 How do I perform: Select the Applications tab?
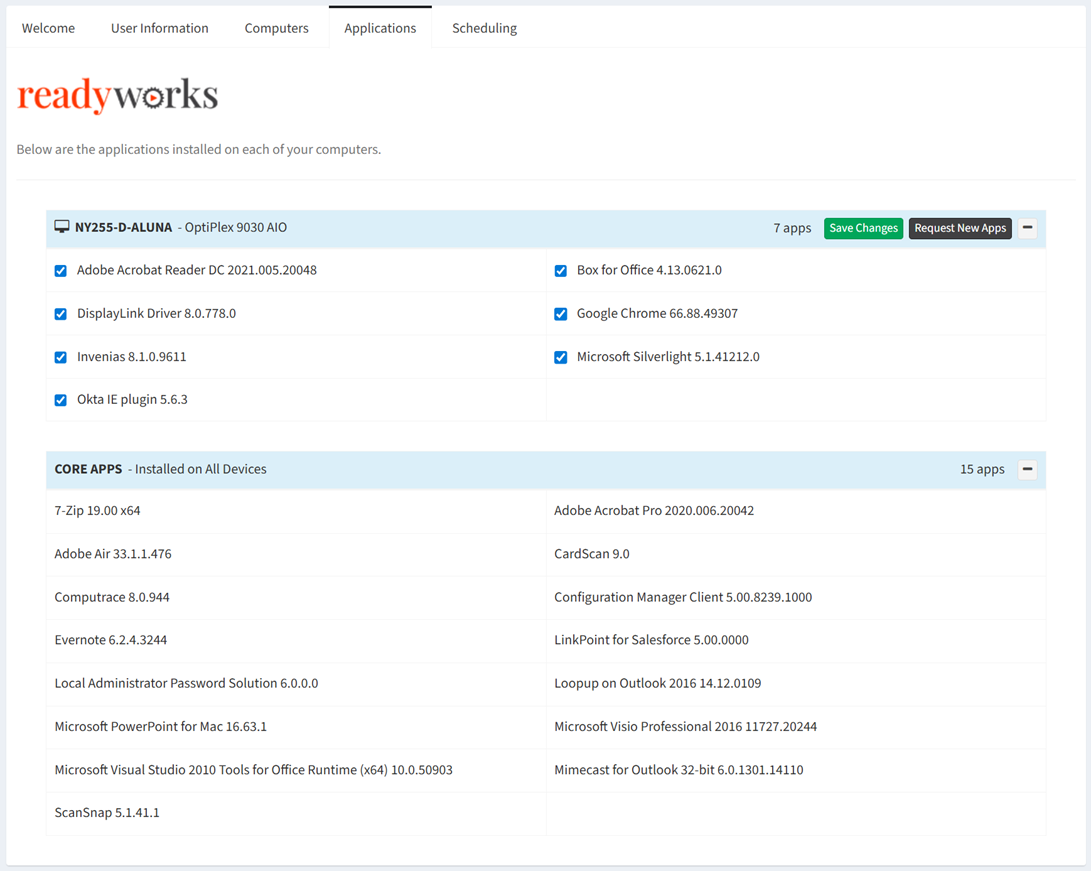(380, 28)
